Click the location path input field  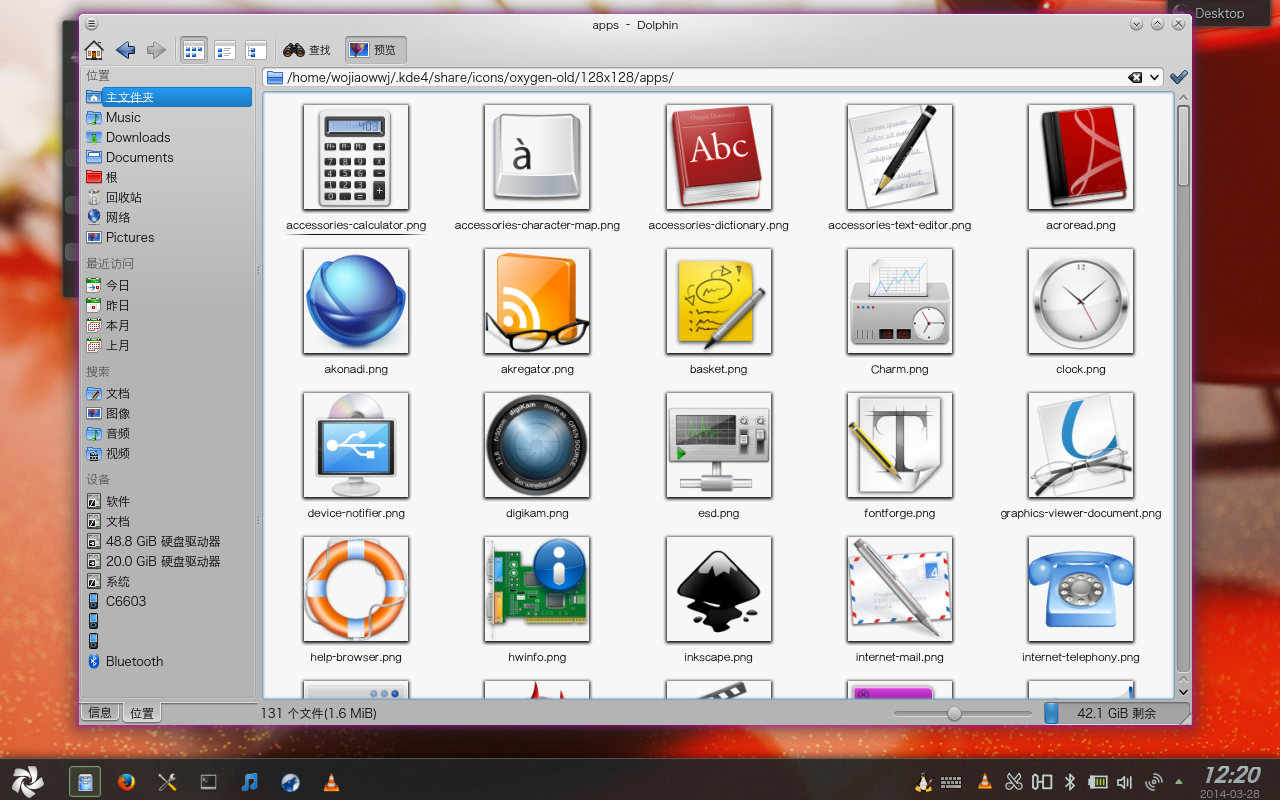[705, 77]
